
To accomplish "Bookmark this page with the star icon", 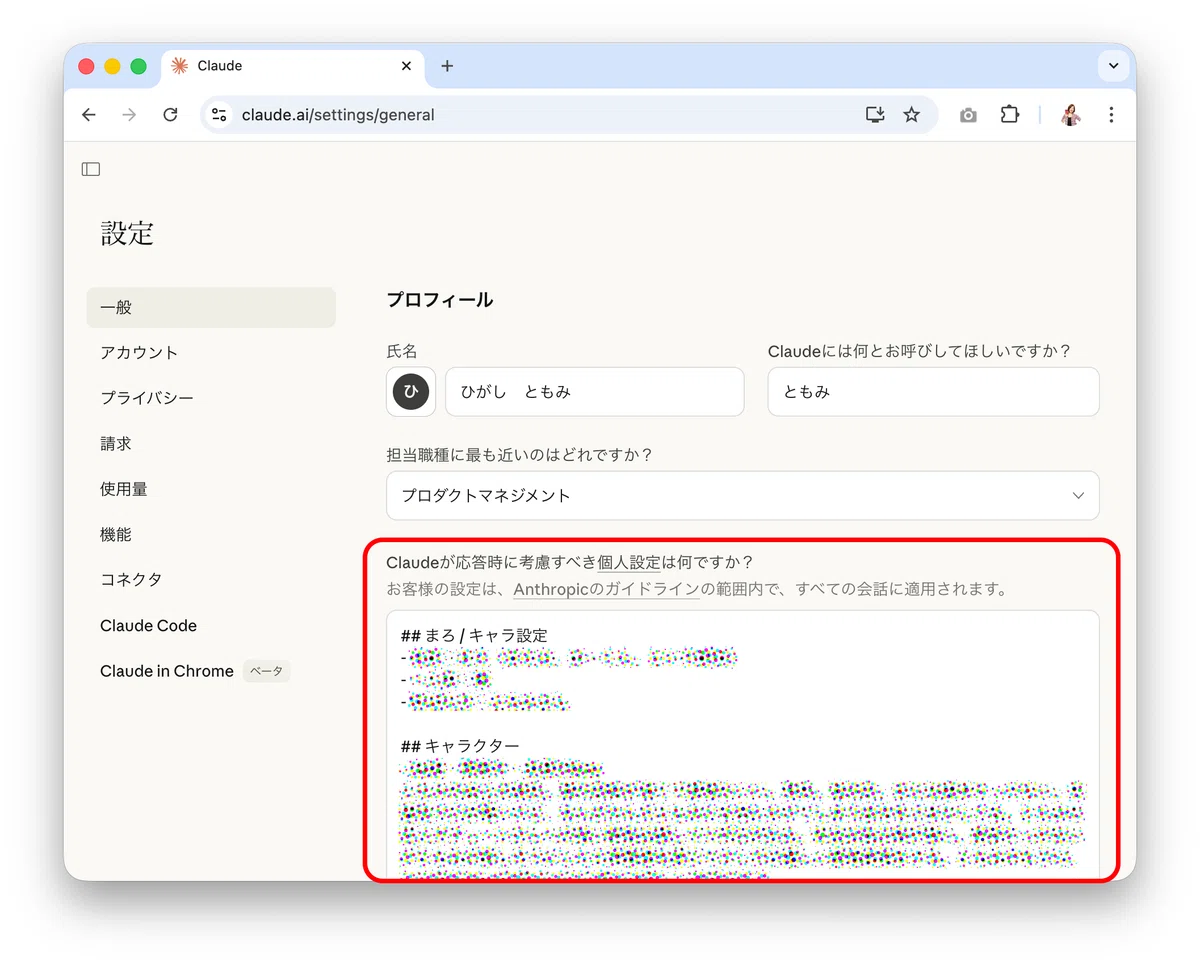I will 911,115.
